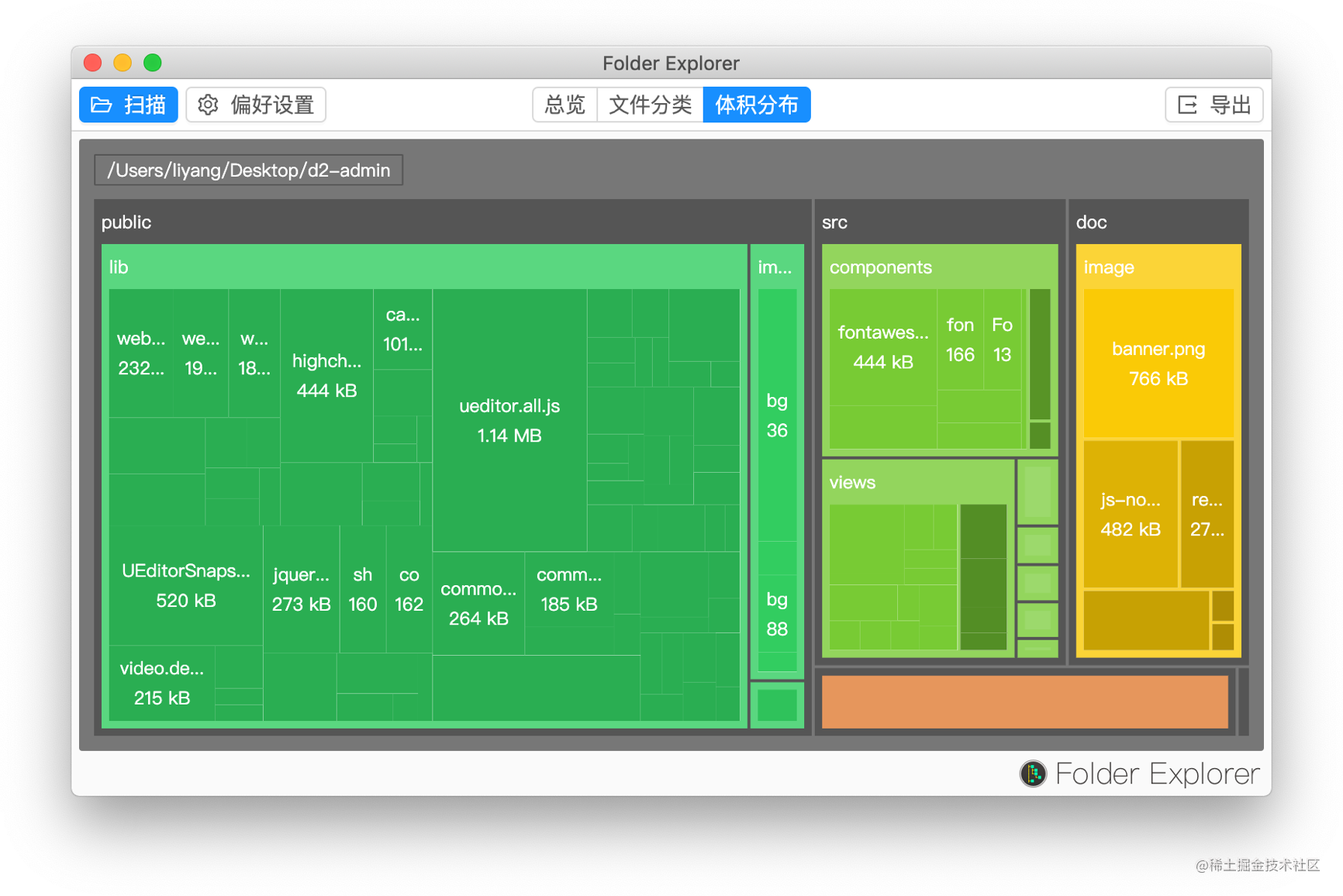Select the js-no... 482 kB block
This screenshot has height=896, width=1343.
1131,515
